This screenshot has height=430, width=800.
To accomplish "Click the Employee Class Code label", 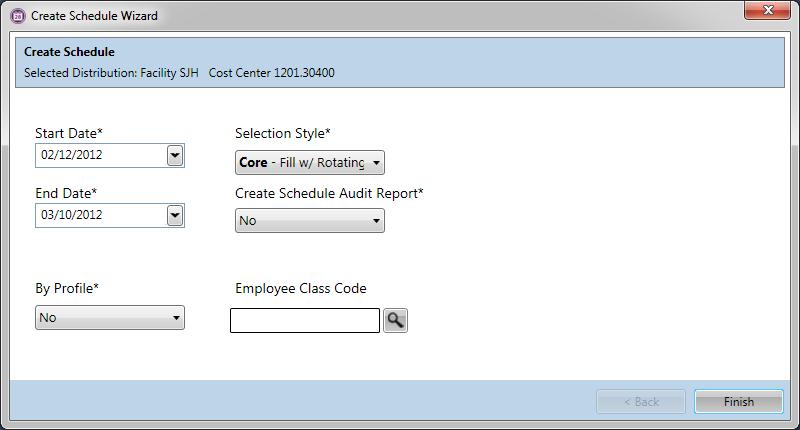I will (x=301, y=288).
